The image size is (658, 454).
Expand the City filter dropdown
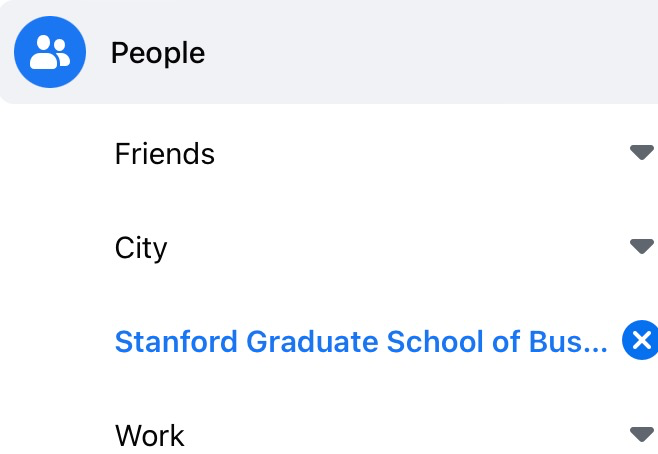click(380, 247)
